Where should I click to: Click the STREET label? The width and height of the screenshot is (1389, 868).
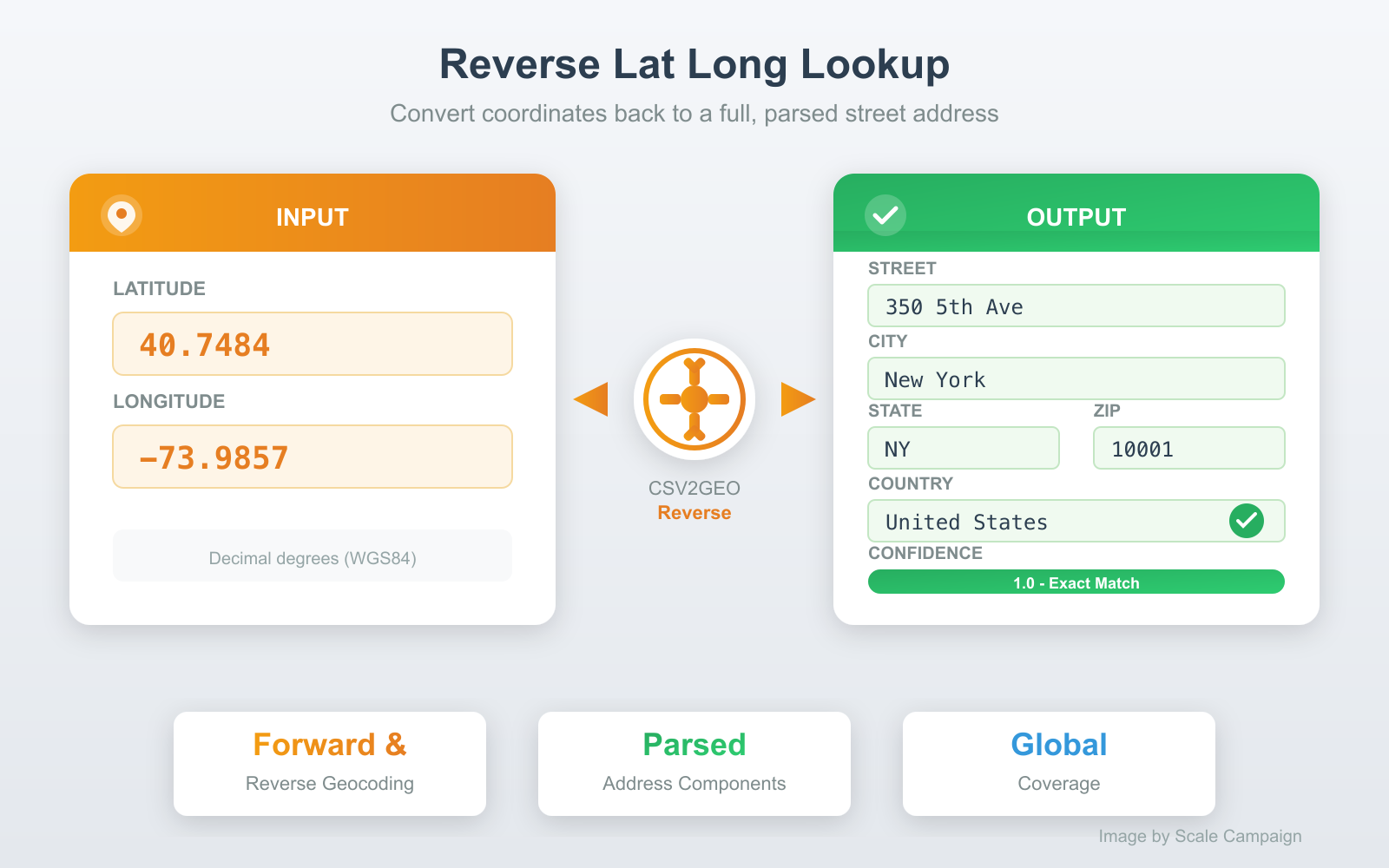point(902,268)
